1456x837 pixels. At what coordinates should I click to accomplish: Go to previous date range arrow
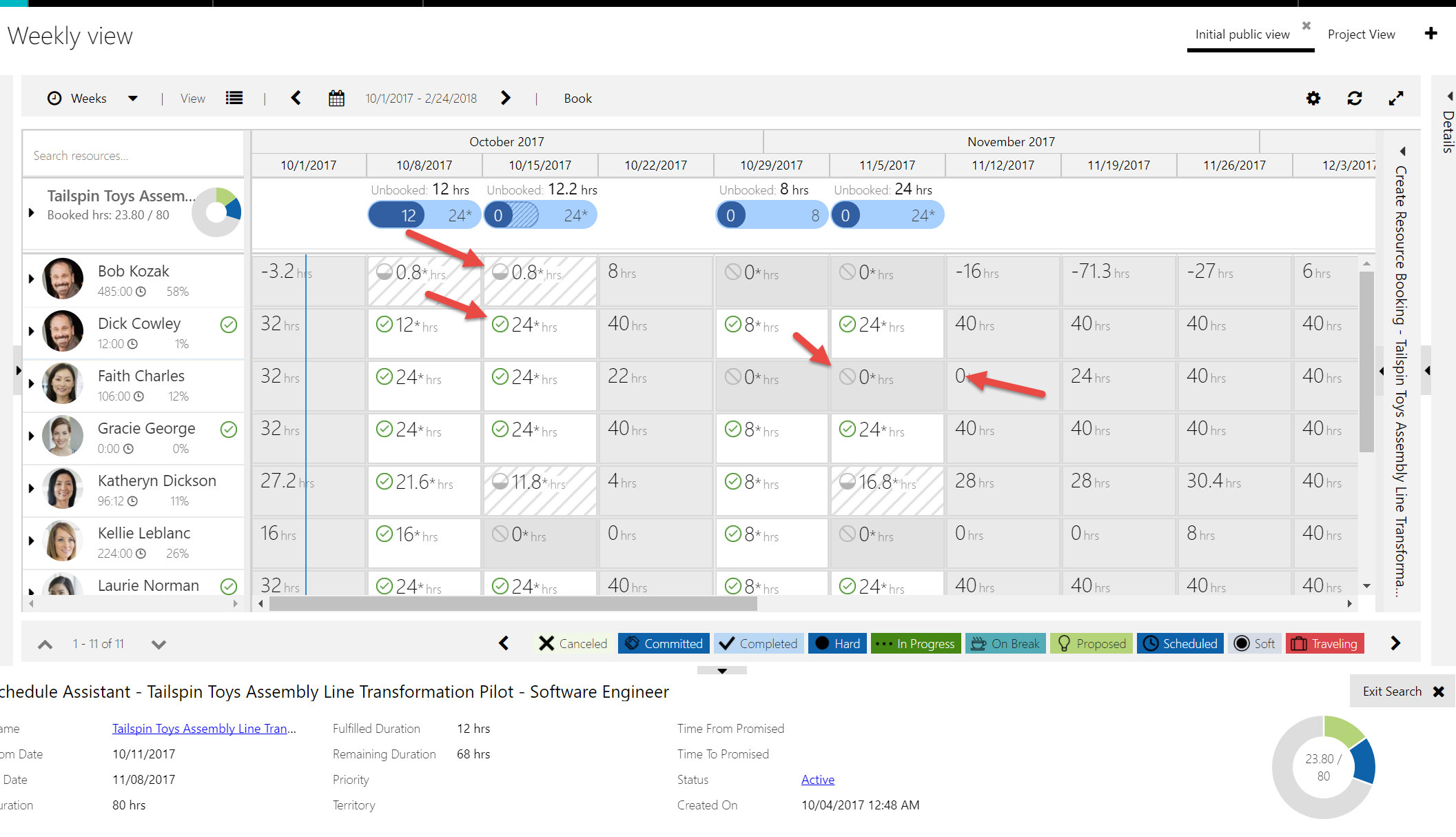click(296, 99)
